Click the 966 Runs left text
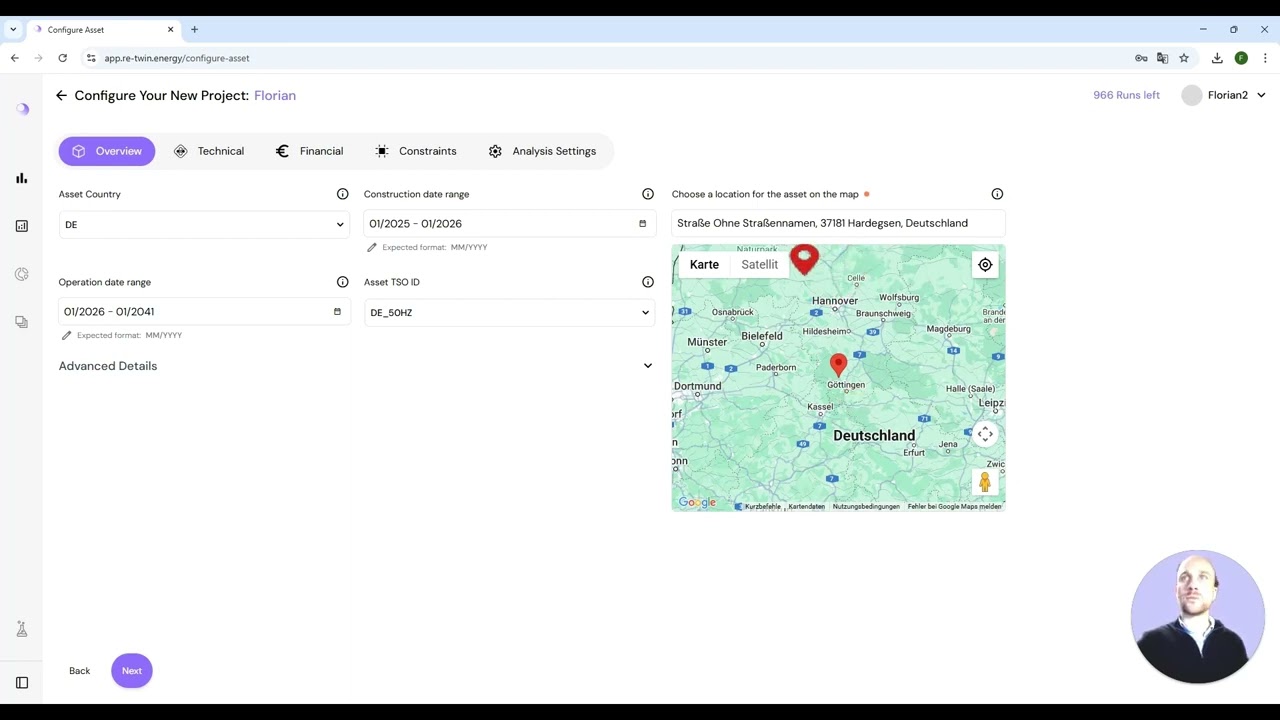 1126,95
